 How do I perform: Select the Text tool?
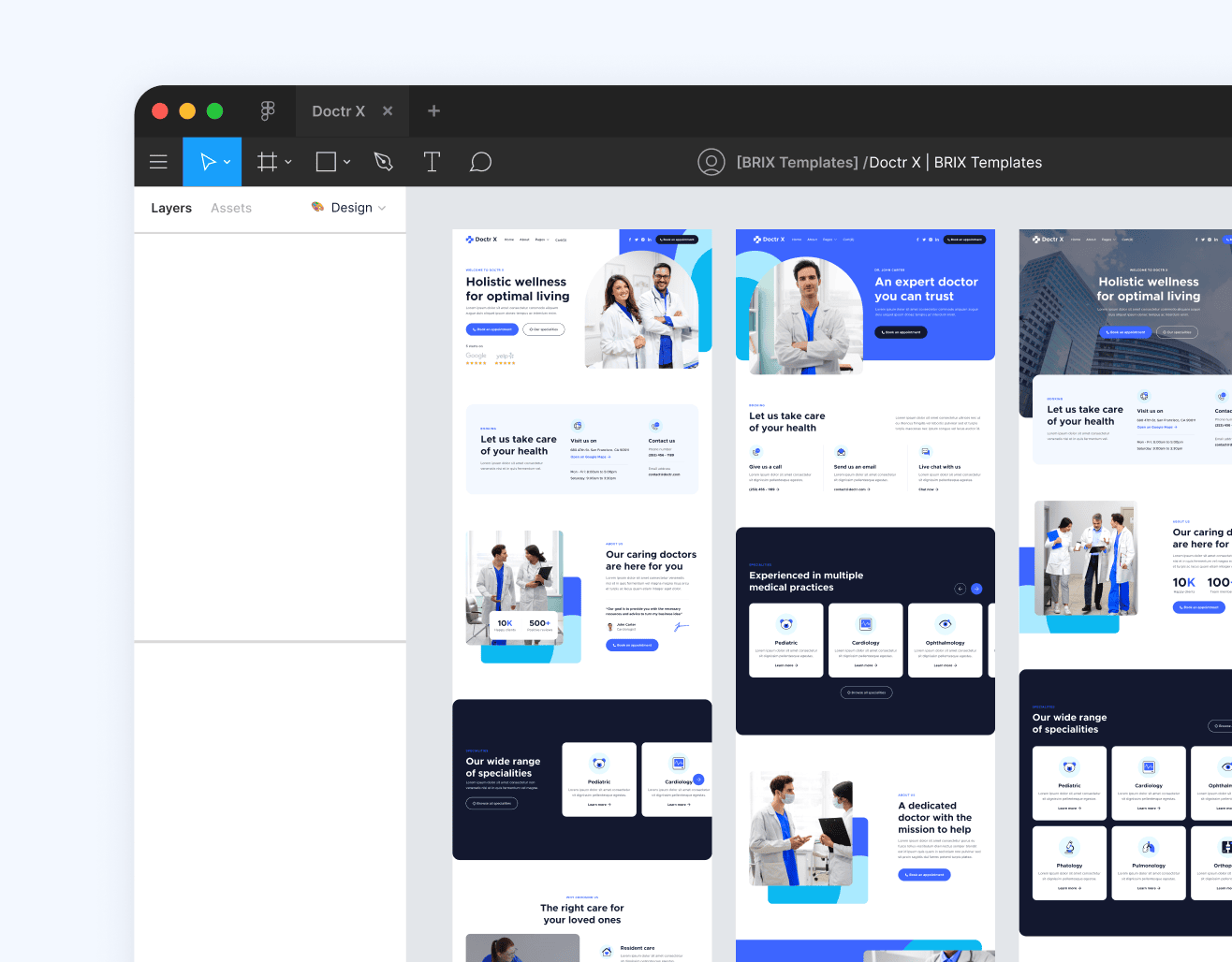pyautogui.click(x=432, y=161)
